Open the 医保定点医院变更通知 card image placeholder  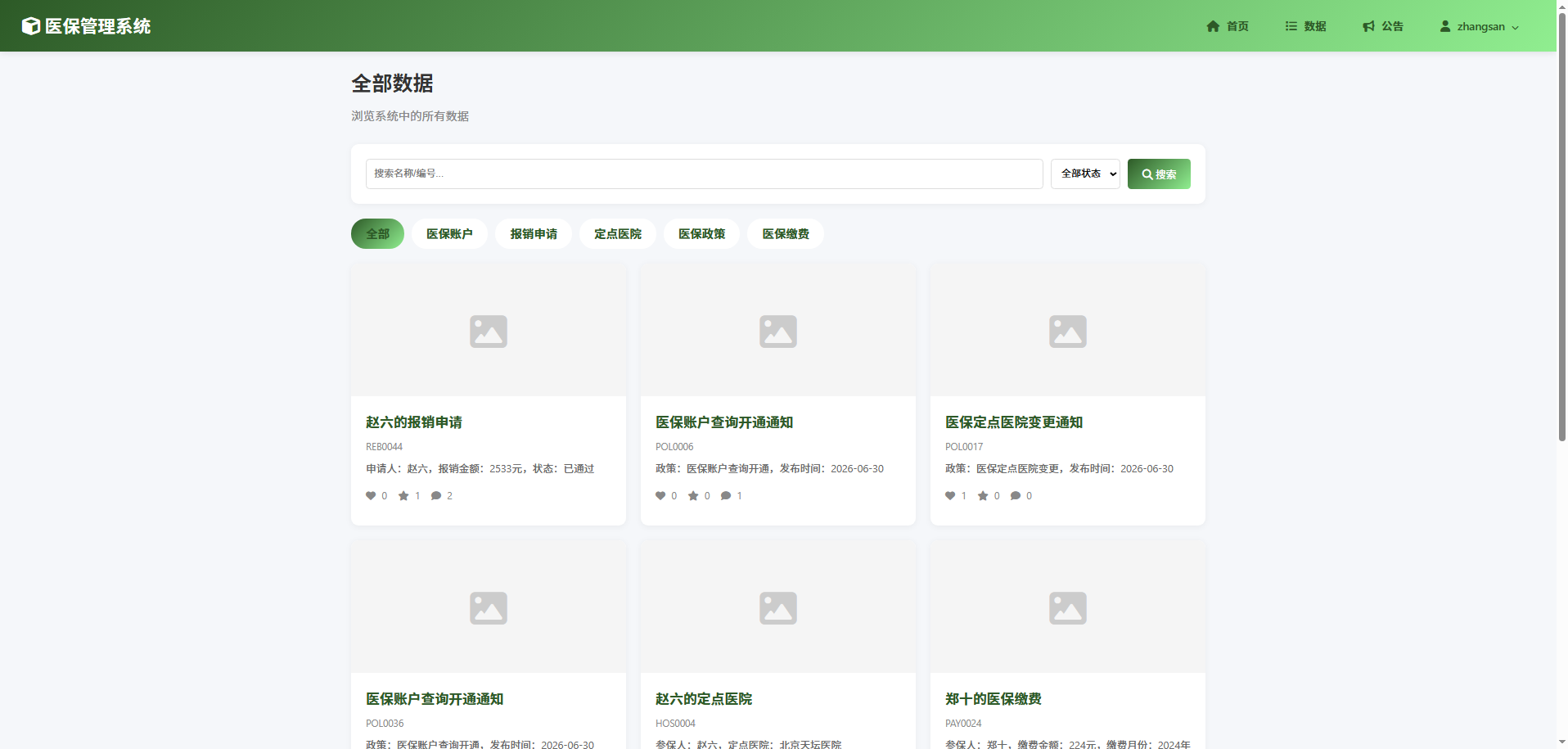coord(1068,330)
